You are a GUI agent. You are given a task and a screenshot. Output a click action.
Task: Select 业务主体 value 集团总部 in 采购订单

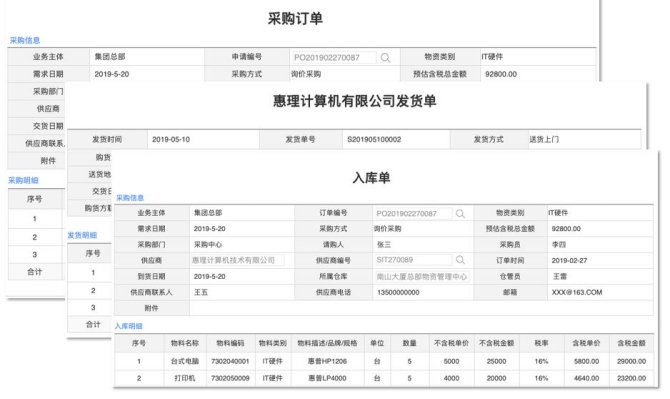tap(110, 57)
